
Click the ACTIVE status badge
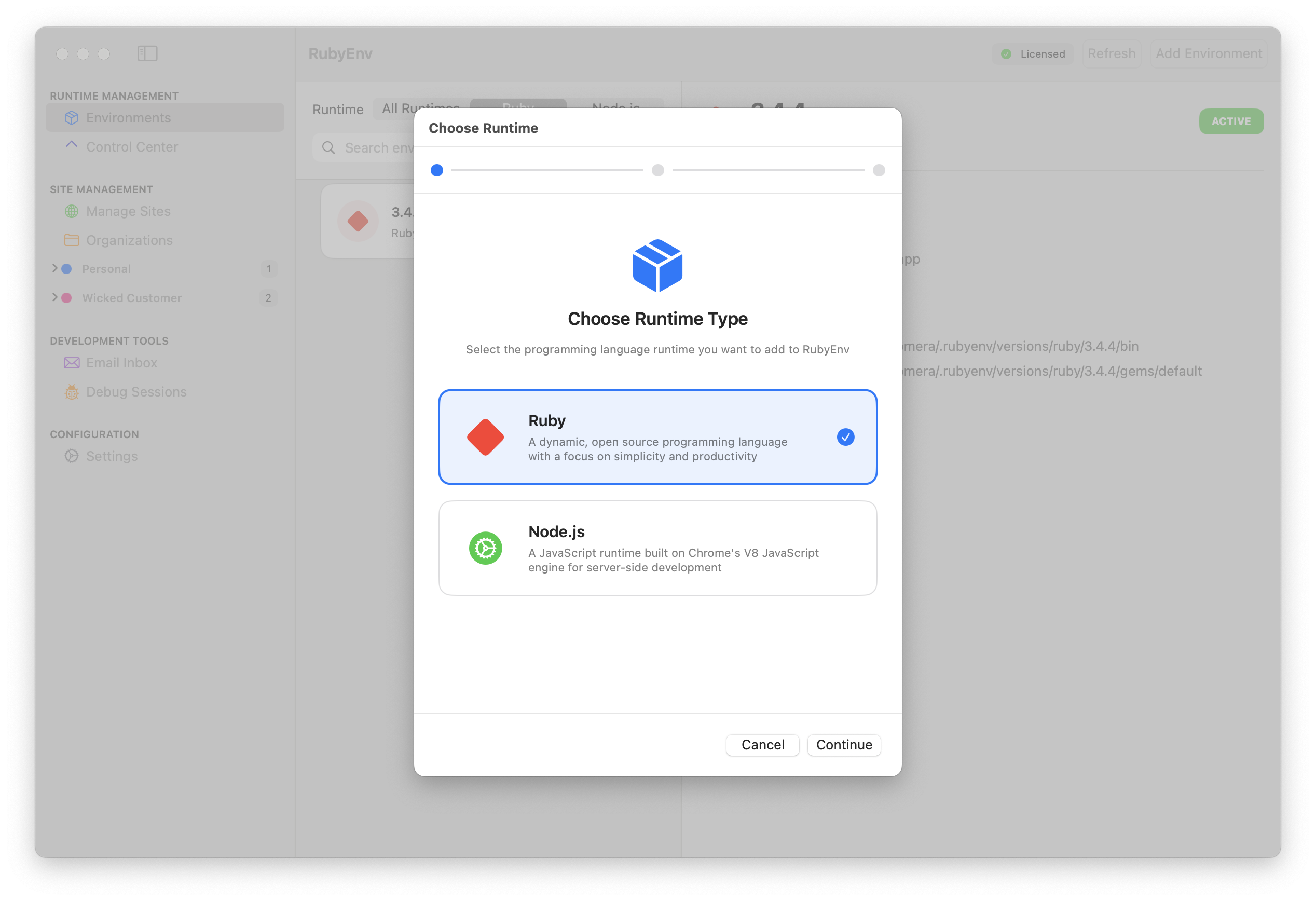click(1231, 121)
